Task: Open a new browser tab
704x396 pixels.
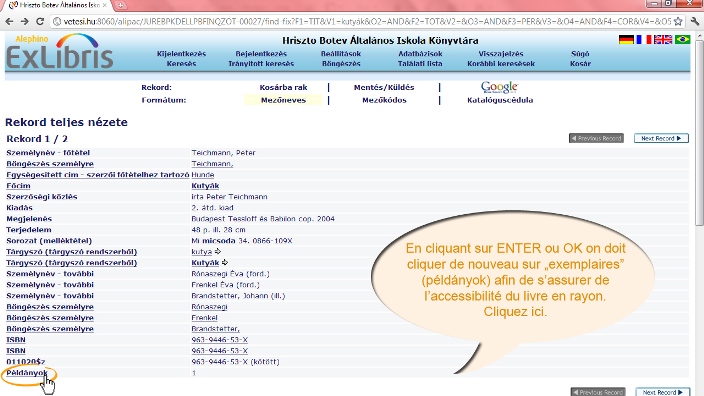Action: (120, 5)
